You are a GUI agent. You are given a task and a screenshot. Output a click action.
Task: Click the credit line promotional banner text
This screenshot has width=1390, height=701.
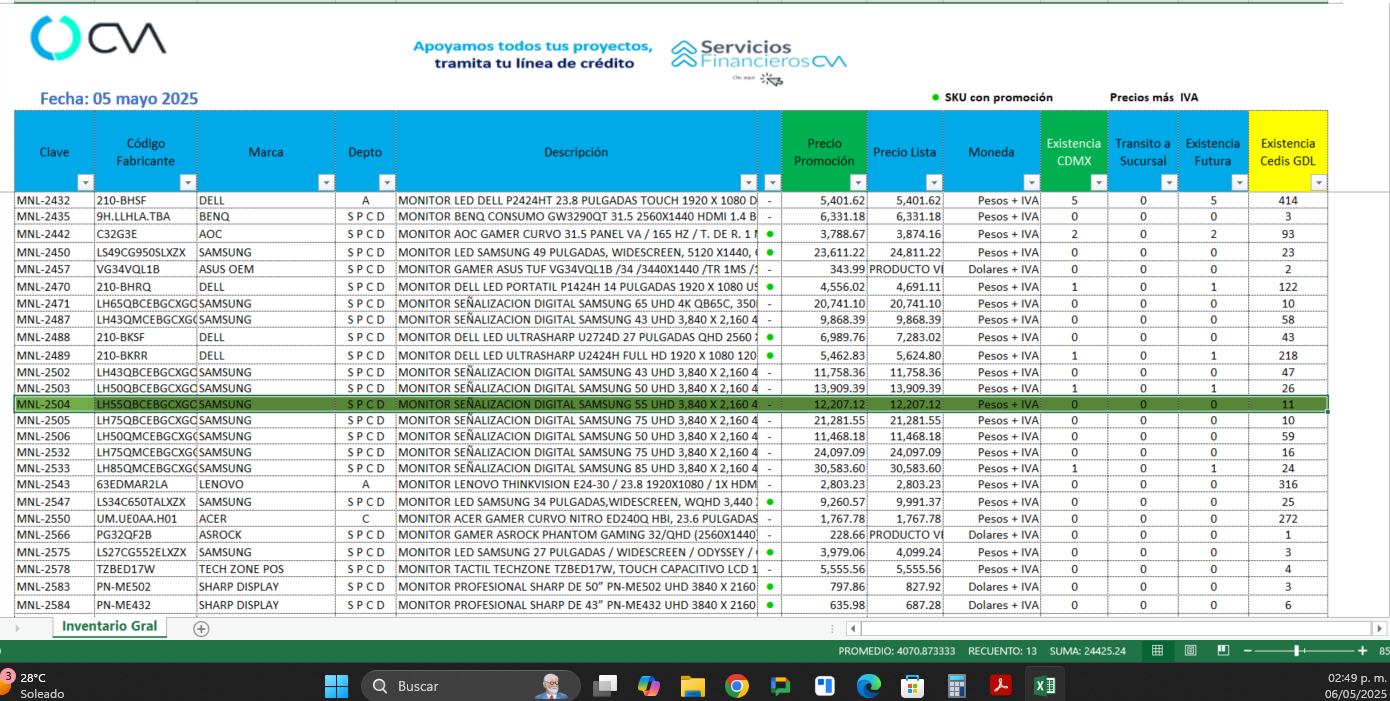[533, 55]
